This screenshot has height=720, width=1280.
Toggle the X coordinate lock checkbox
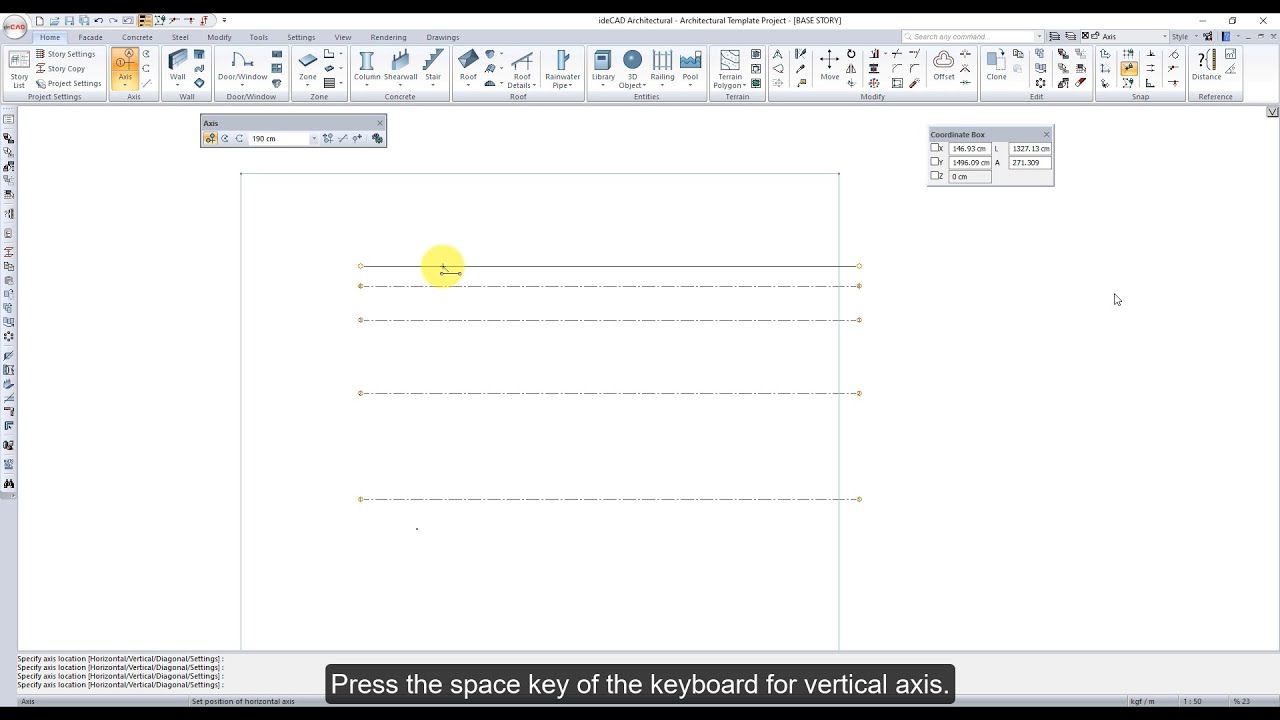(935, 148)
